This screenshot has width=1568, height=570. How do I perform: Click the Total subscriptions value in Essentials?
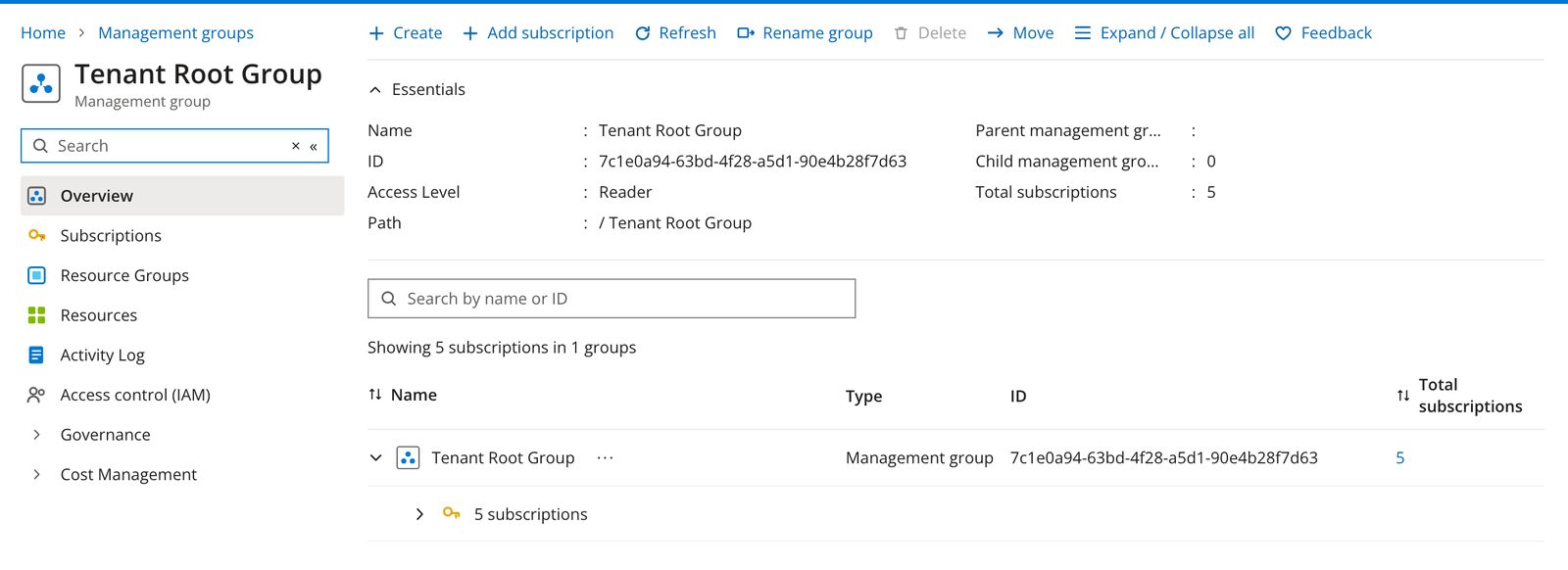pos(1211,192)
